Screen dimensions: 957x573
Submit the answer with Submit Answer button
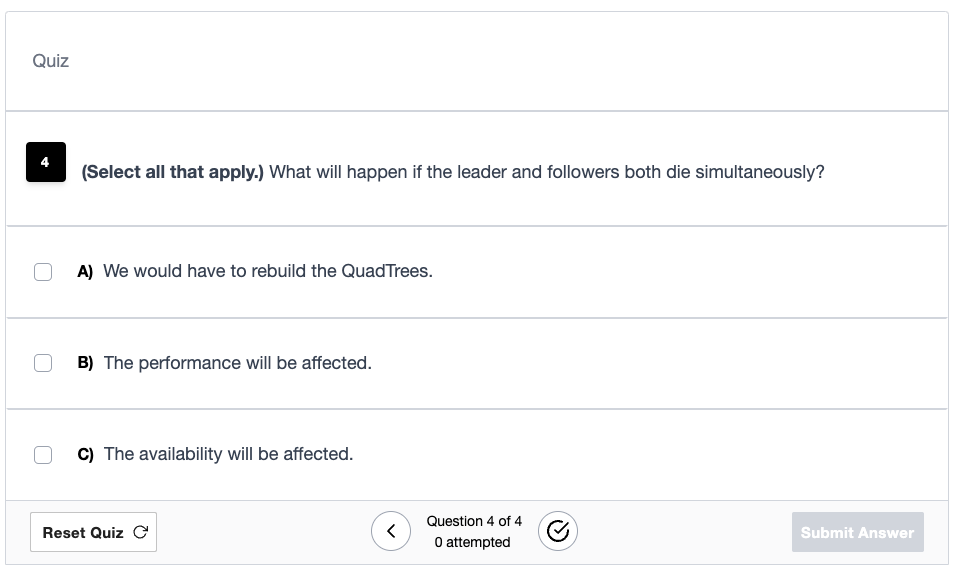click(858, 532)
